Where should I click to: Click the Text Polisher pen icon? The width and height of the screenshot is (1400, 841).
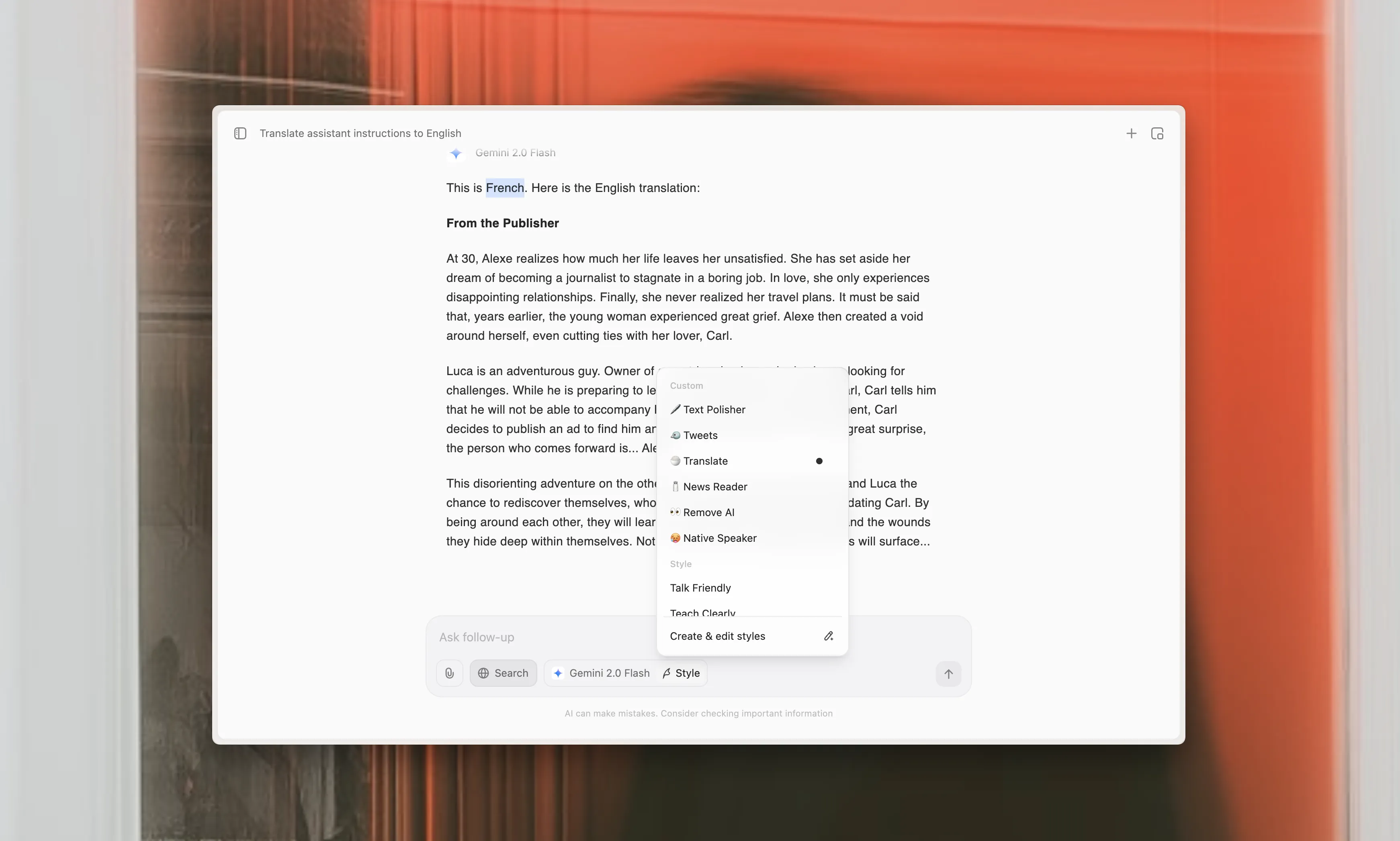[675, 409]
